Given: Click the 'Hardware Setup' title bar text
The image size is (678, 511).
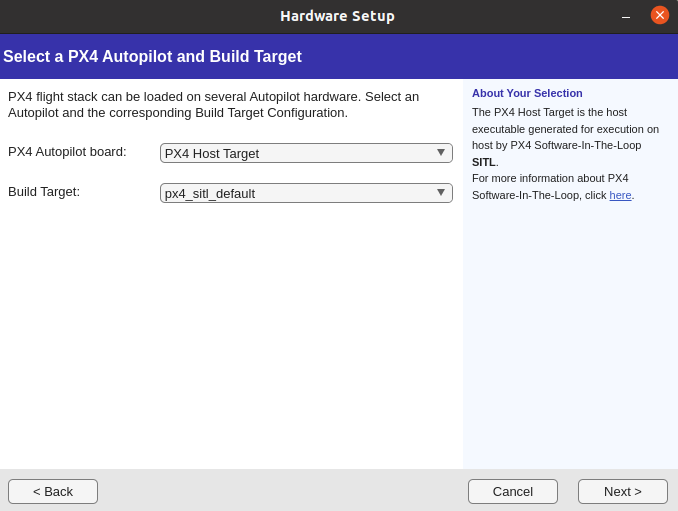Looking at the screenshot, I should click(x=337, y=16).
